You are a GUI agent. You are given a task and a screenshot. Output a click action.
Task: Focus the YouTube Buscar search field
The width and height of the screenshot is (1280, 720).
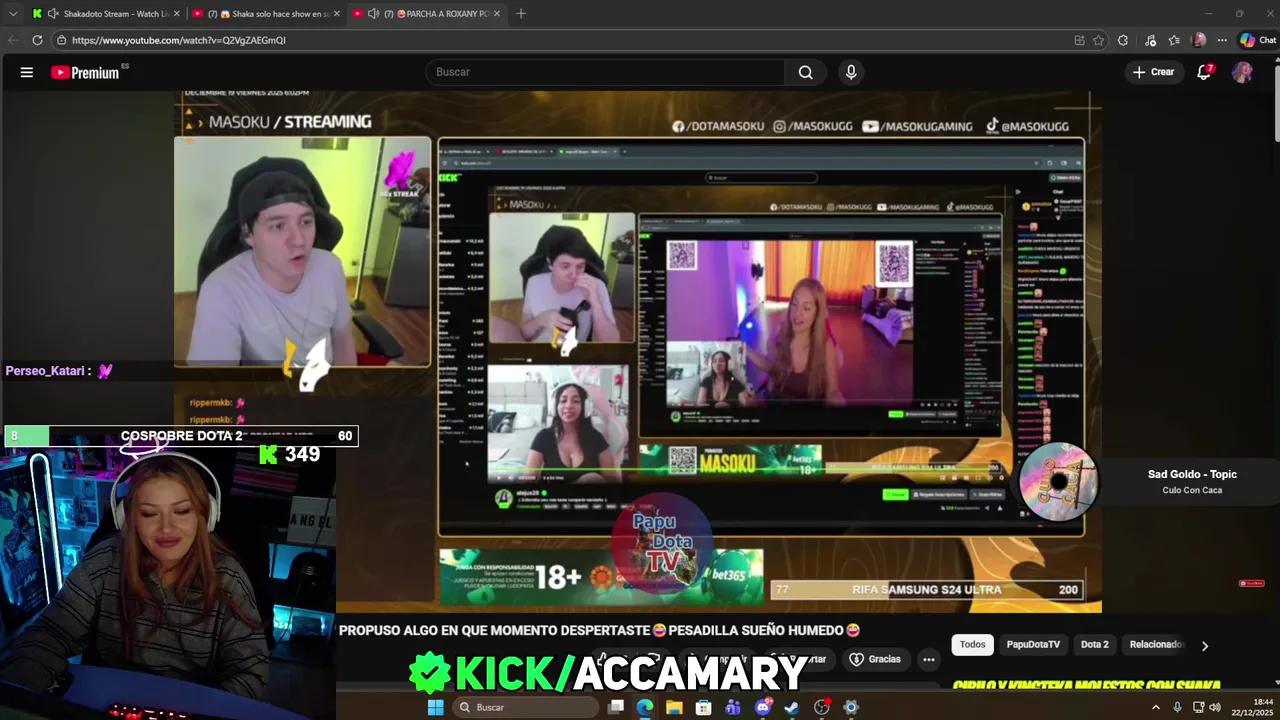point(605,72)
